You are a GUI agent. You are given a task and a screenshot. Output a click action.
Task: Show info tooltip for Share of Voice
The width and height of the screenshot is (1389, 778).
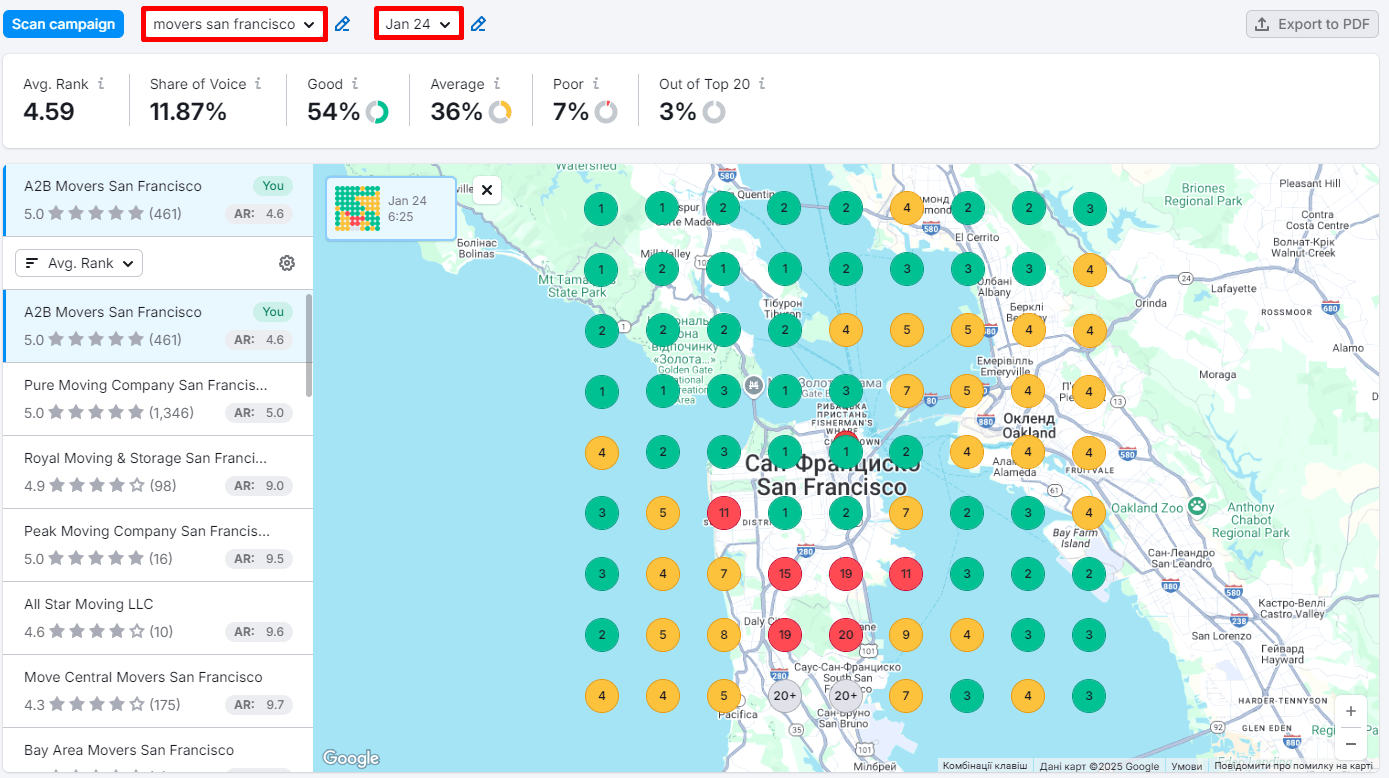pos(258,84)
